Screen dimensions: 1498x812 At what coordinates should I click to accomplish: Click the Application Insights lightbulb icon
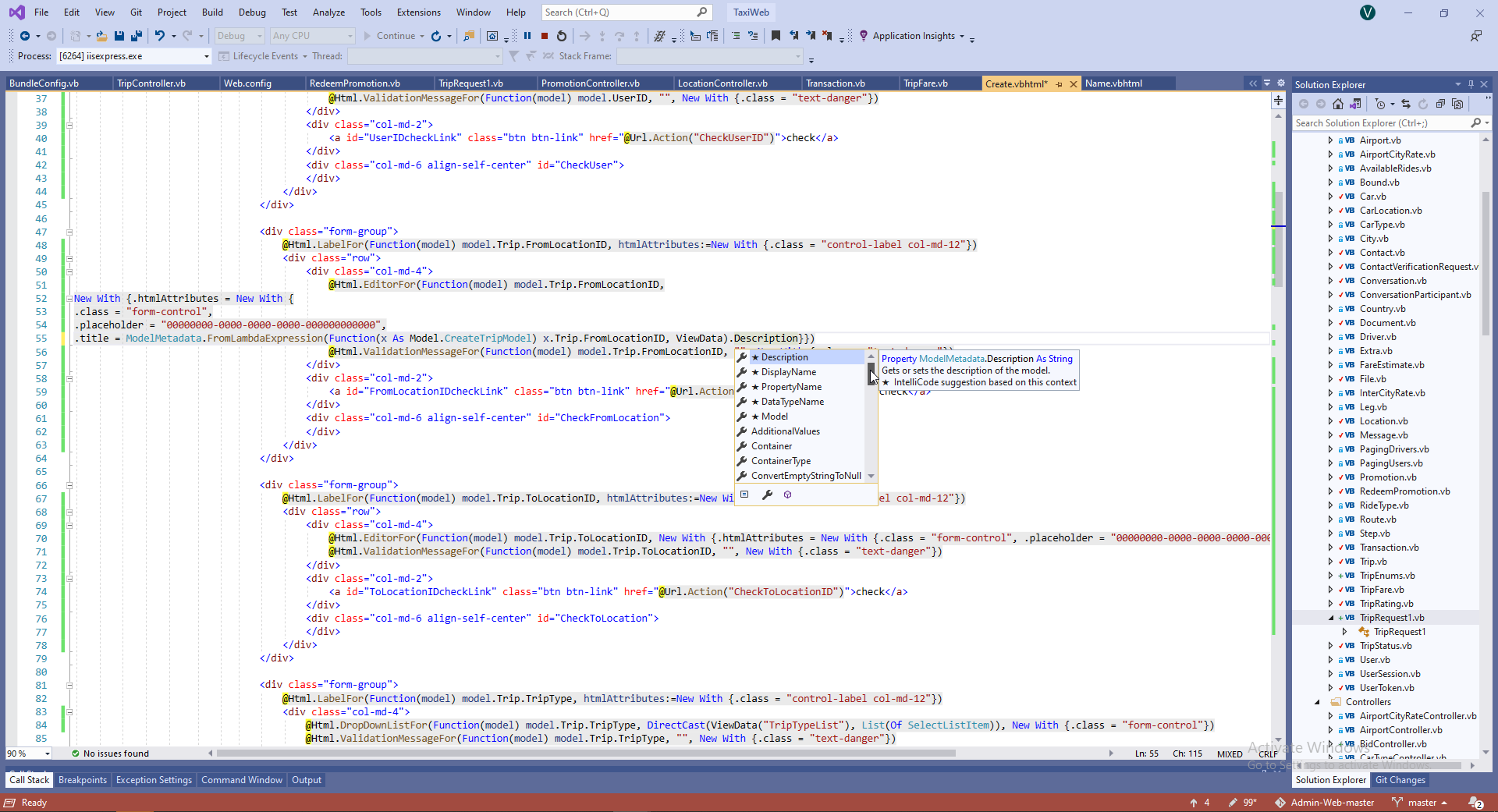pos(864,36)
